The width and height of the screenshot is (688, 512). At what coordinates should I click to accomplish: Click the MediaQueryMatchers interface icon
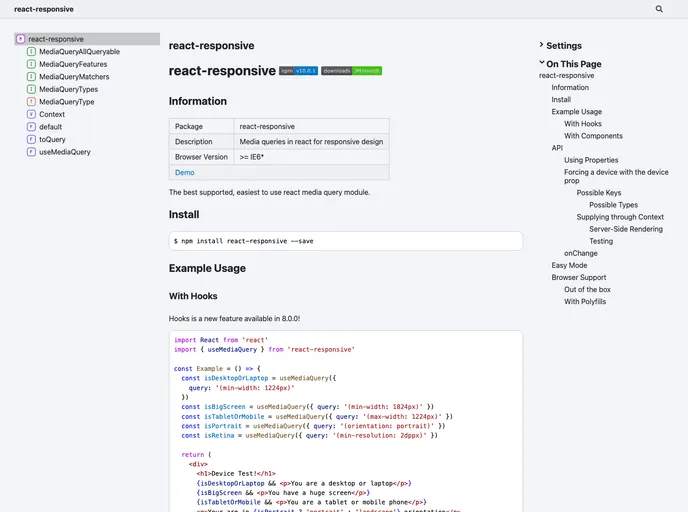coord(31,77)
